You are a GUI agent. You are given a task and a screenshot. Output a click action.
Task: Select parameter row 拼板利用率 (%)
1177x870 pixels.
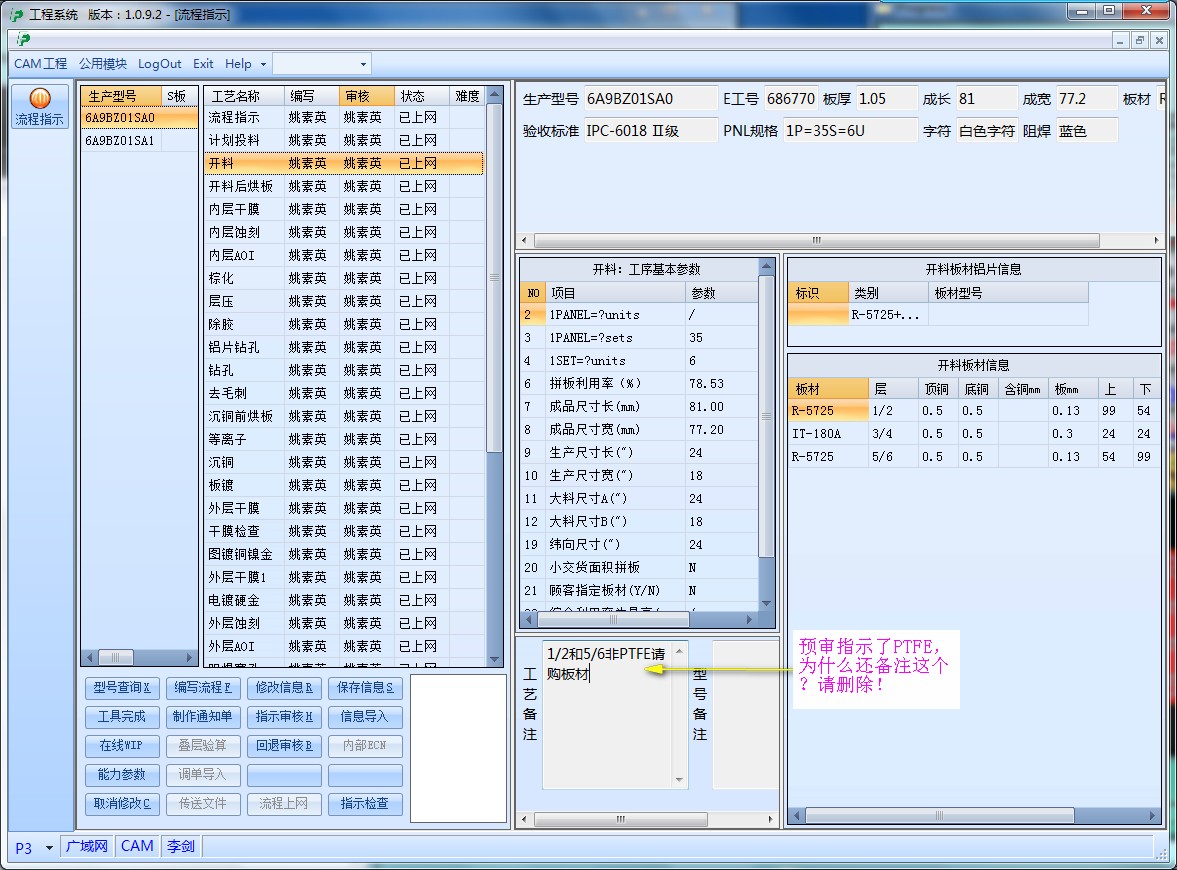[x=639, y=384]
